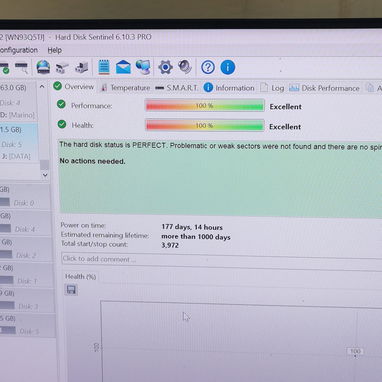Open the S.M.A.R.T. tab
The image size is (382, 382).
[177, 88]
